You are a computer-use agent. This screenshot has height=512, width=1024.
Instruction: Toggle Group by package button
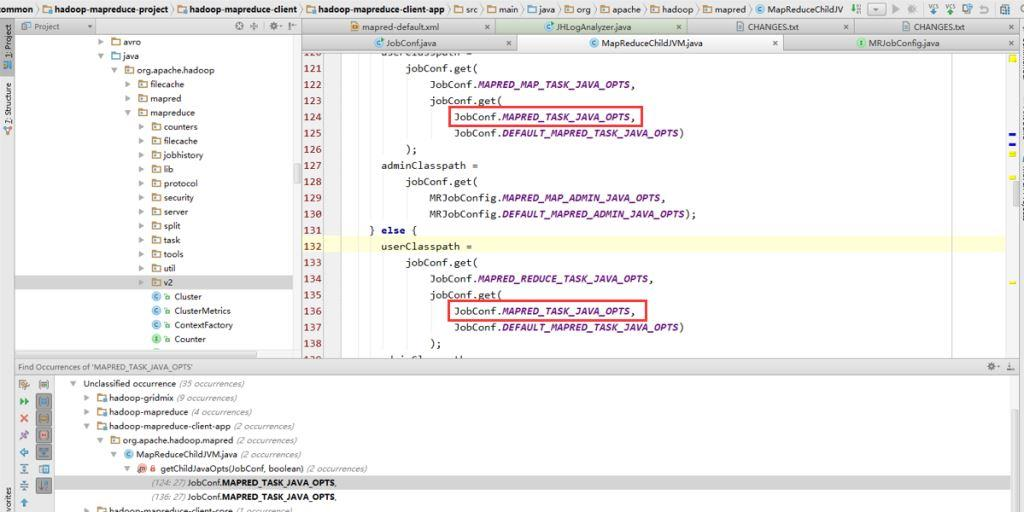[44, 418]
